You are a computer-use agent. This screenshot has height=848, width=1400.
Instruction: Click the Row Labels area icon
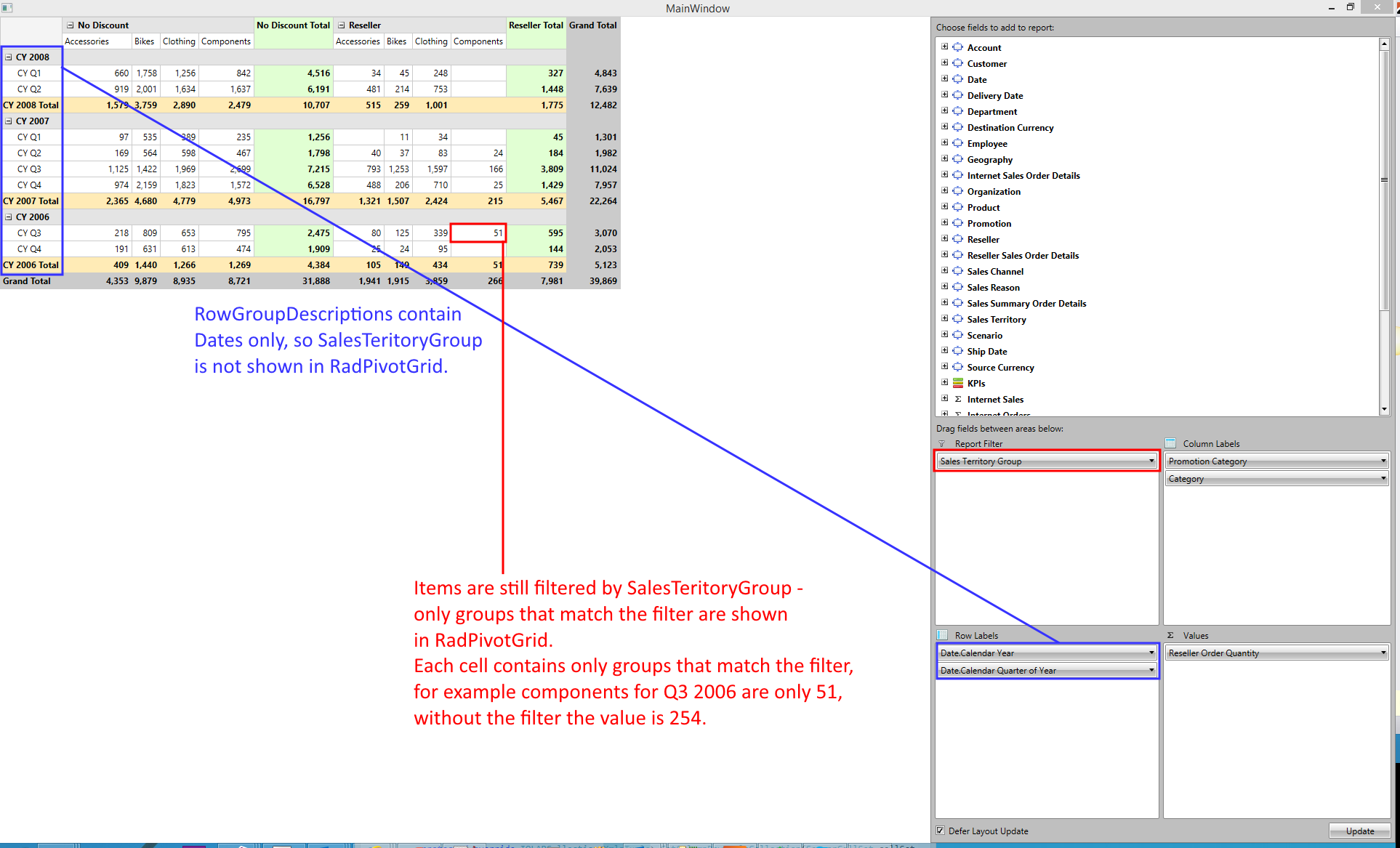(942, 635)
